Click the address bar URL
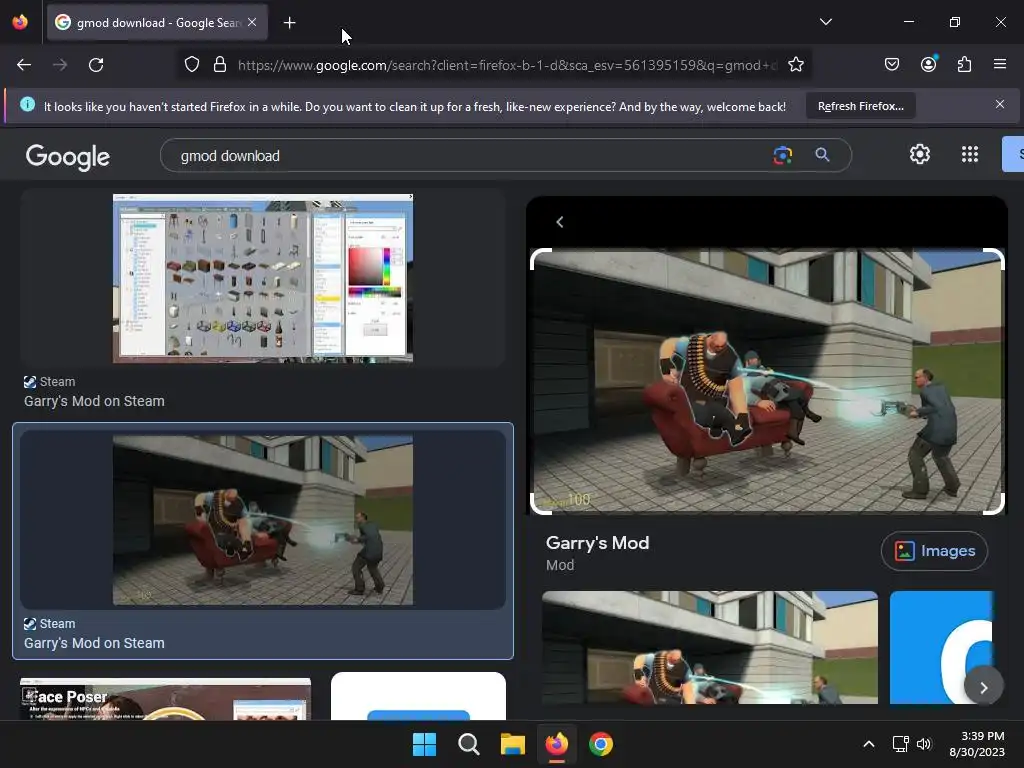 coord(507,65)
